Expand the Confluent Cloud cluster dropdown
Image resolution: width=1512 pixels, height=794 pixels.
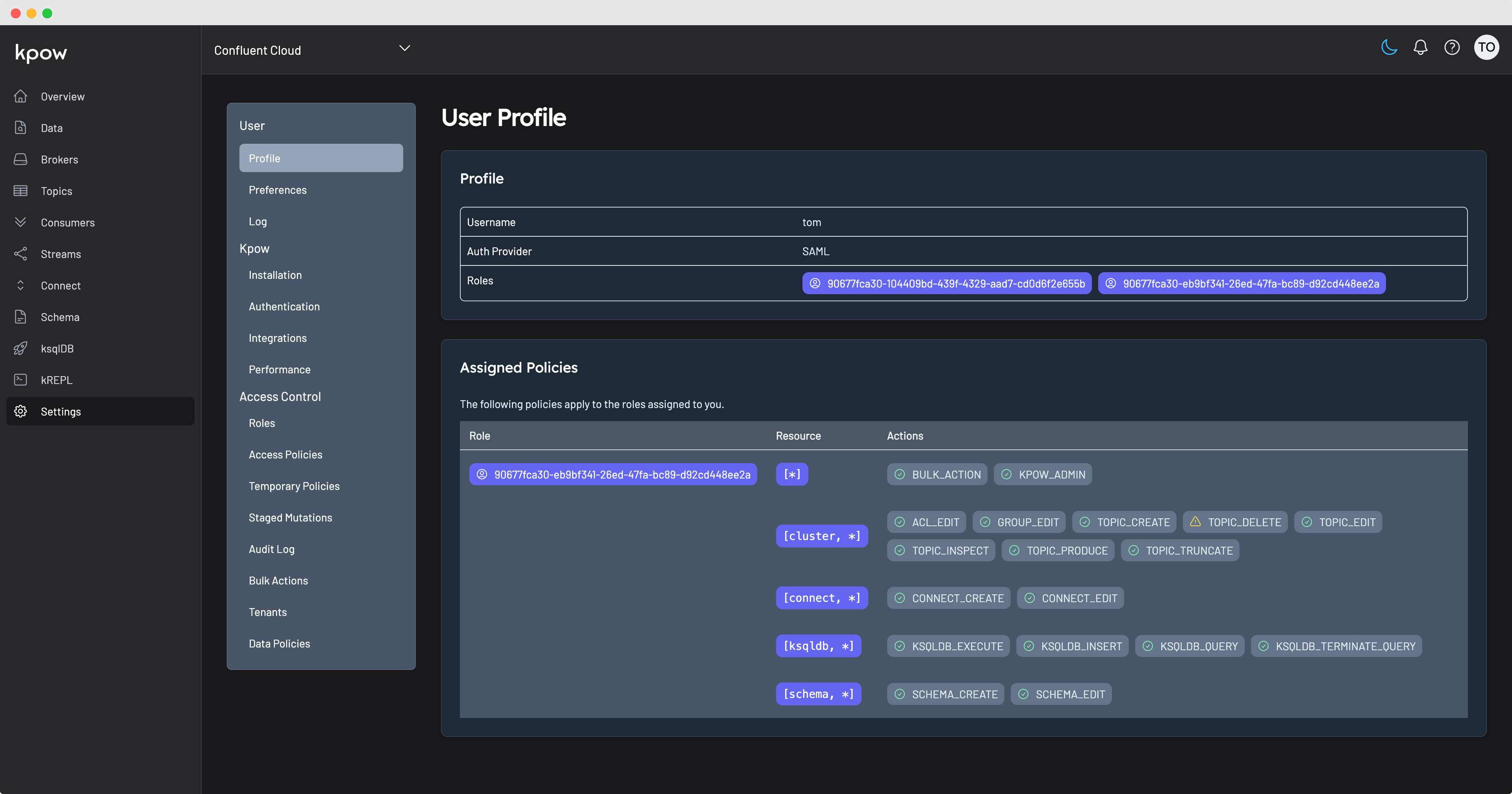404,48
